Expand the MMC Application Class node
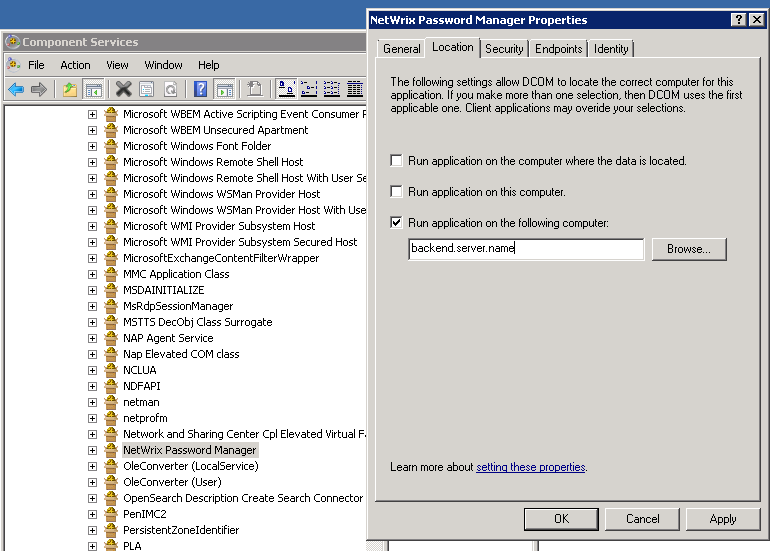The height and width of the screenshot is (551, 770). click(x=92, y=274)
